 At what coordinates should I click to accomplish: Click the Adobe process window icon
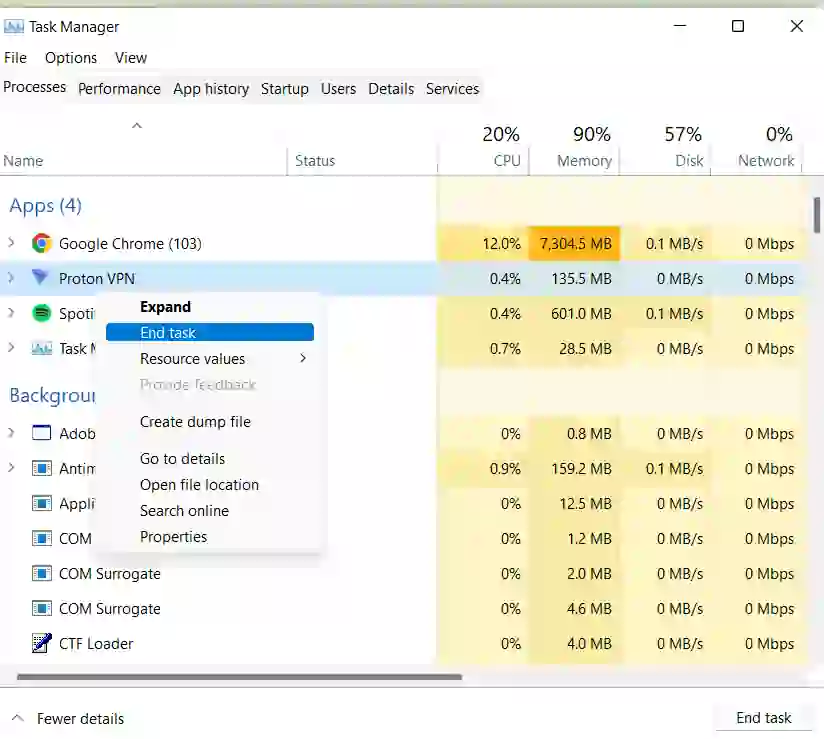pyautogui.click(x=42, y=433)
